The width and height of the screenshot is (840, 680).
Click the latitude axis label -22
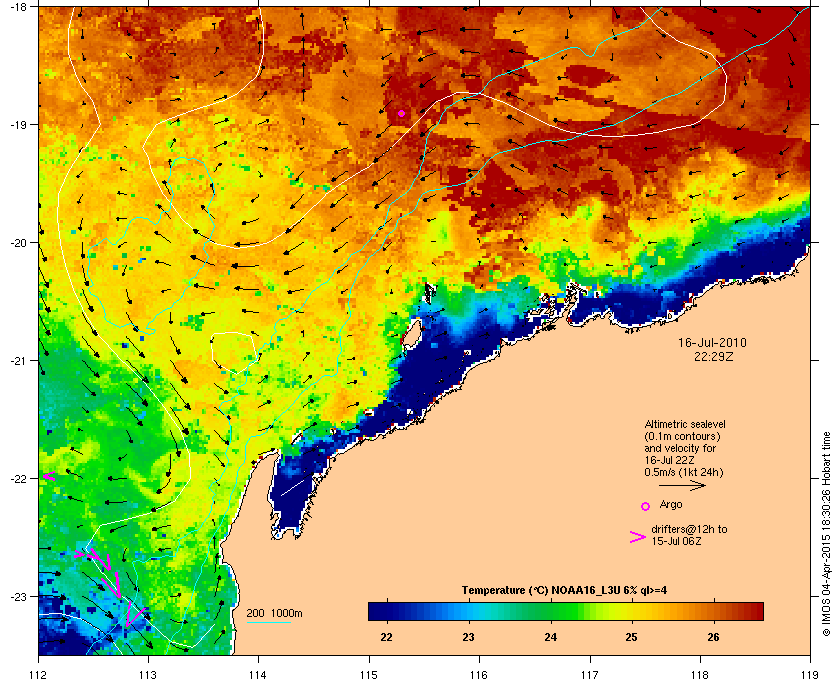[x=19, y=478]
